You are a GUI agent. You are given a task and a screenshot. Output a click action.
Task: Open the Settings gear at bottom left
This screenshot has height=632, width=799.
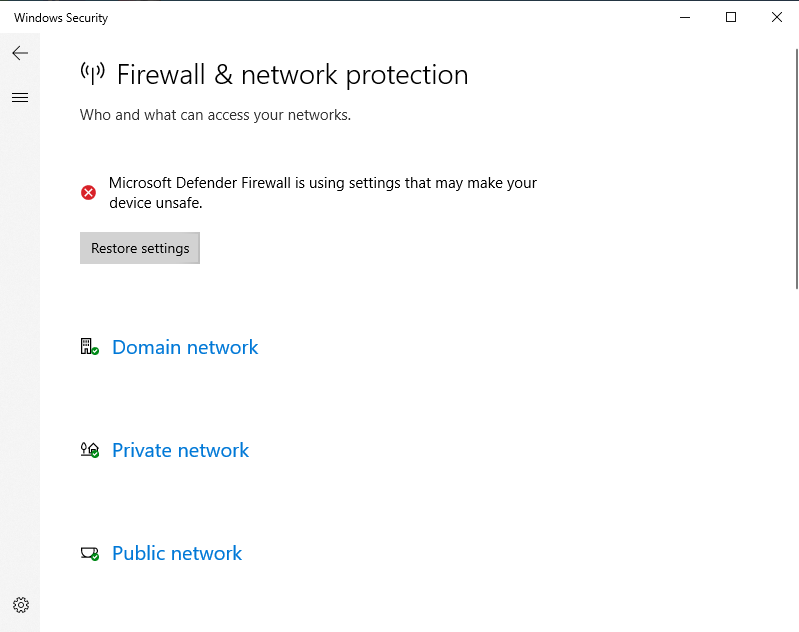tap(21, 605)
